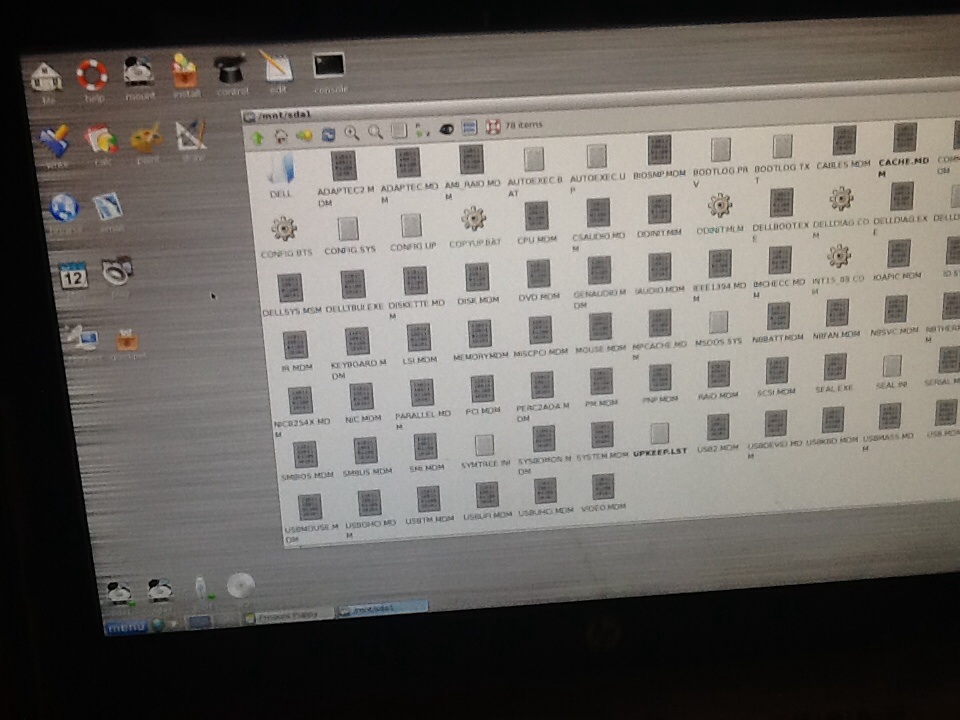960x720 pixels.
Task: Open the email desktop icon
Action: pos(110,207)
